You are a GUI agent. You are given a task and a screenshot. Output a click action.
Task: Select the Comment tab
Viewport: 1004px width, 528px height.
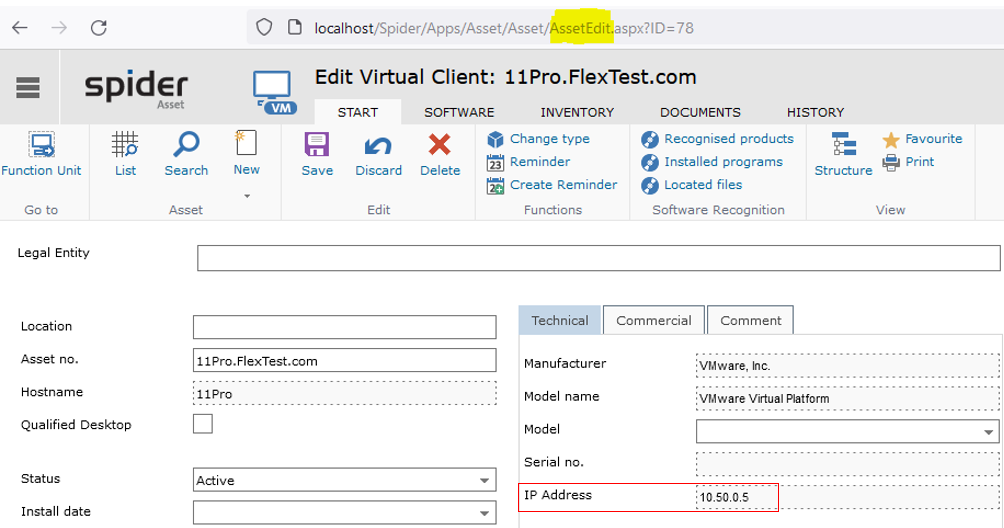coord(750,320)
